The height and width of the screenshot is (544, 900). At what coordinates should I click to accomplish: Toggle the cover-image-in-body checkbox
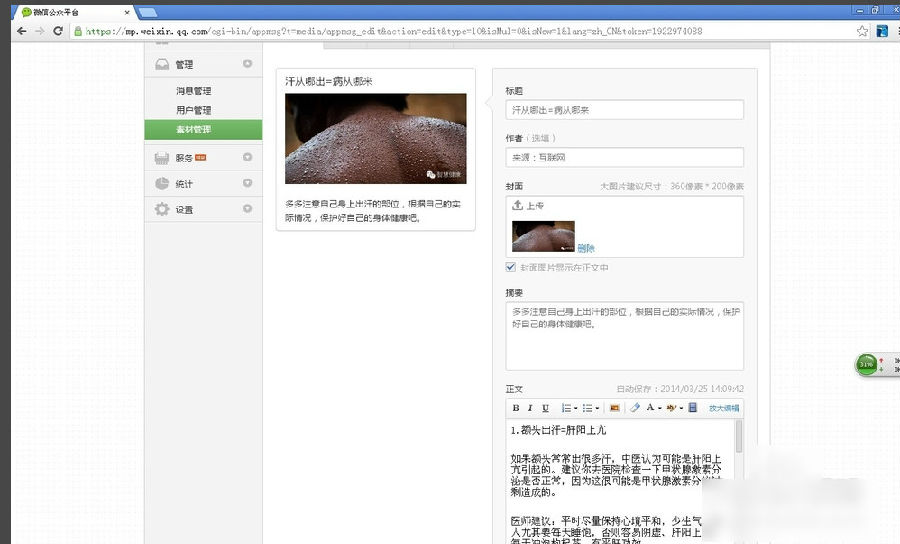[510, 267]
